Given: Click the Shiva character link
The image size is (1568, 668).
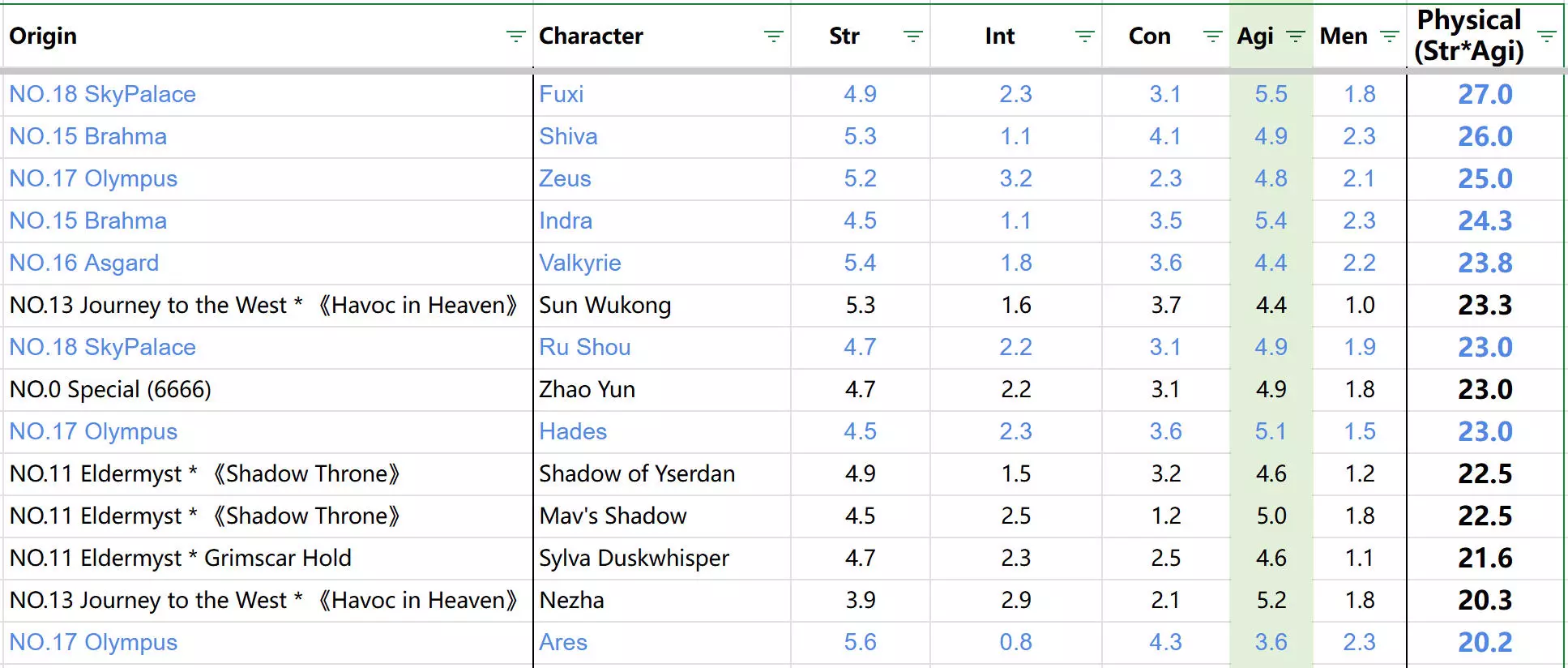Looking at the screenshot, I should 568,136.
